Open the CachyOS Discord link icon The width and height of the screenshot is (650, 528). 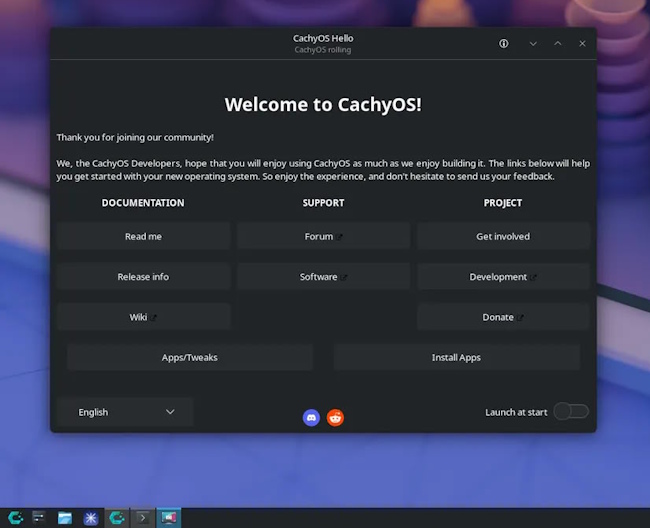311,417
